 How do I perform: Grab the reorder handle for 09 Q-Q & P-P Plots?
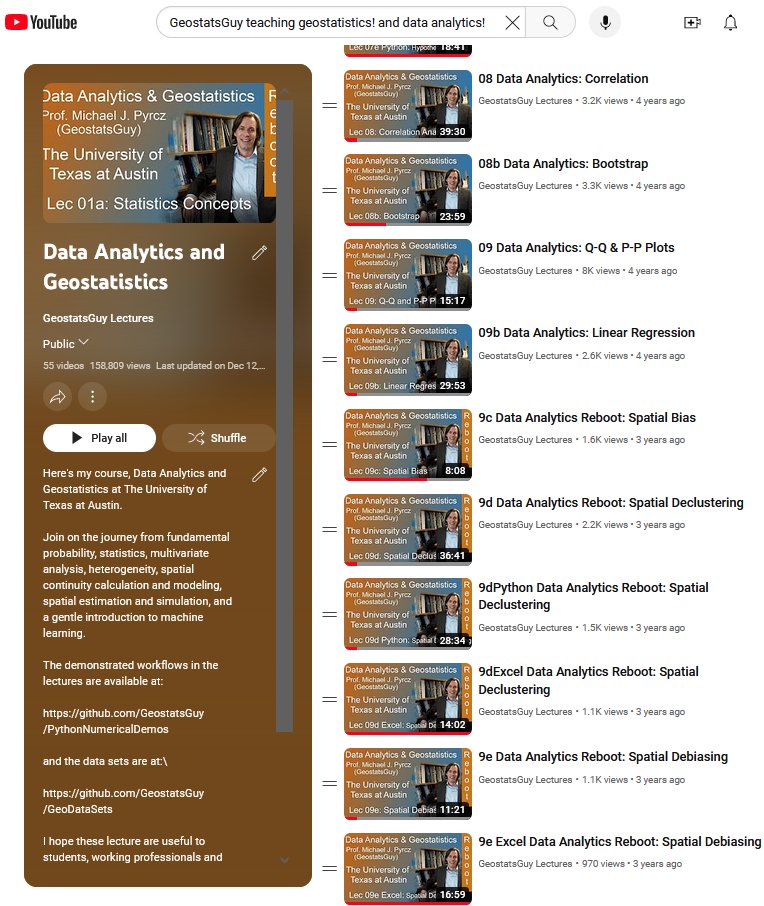point(329,275)
